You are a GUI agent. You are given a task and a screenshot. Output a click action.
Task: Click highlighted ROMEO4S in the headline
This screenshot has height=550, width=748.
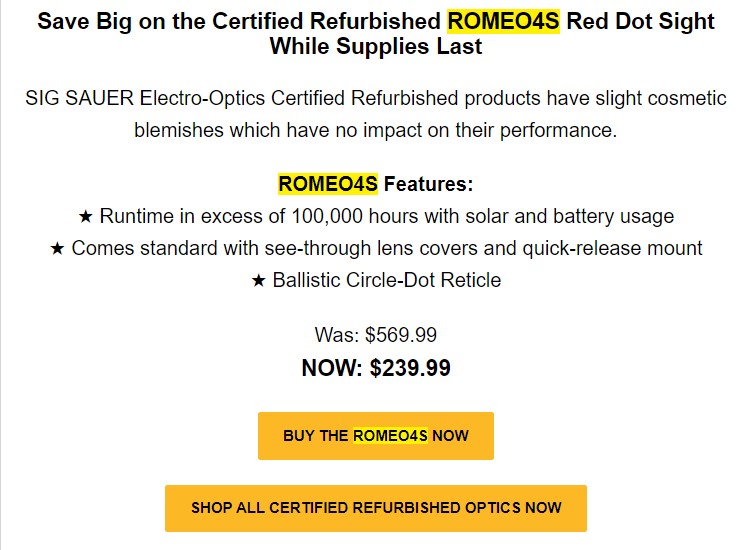(x=503, y=21)
